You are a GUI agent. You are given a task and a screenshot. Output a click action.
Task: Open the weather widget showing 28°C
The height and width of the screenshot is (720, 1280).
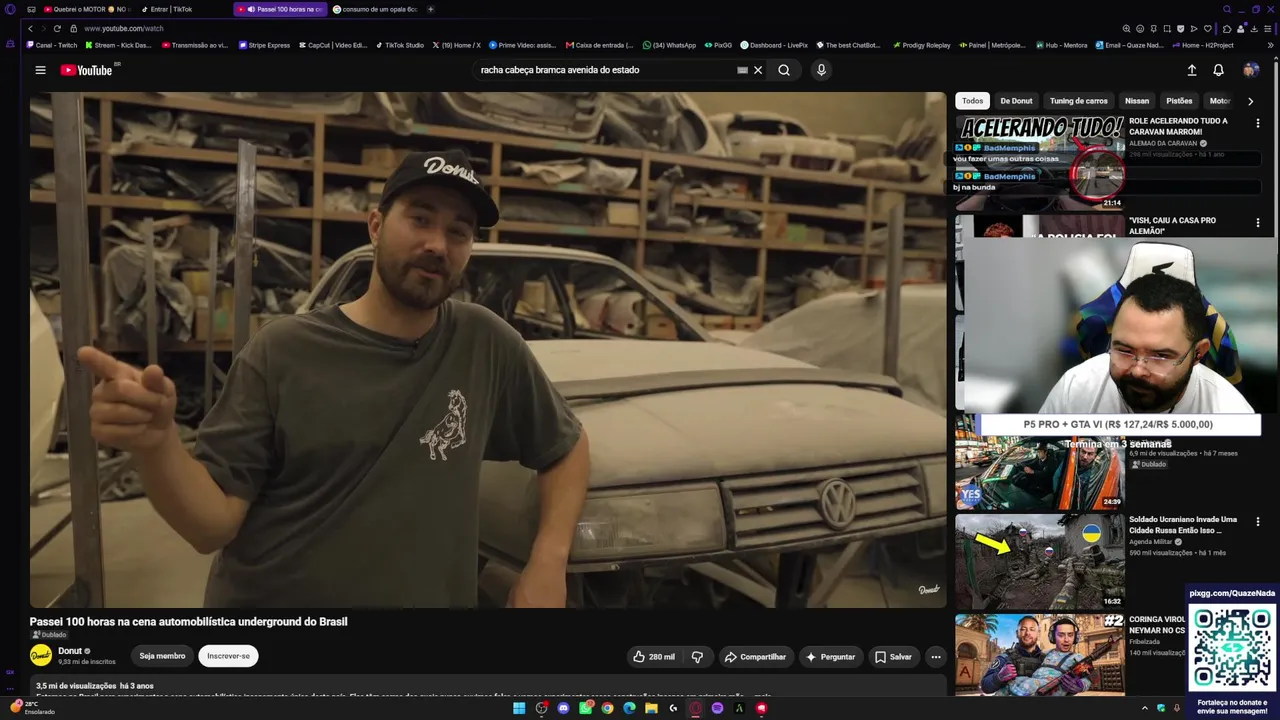click(x=33, y=707)
